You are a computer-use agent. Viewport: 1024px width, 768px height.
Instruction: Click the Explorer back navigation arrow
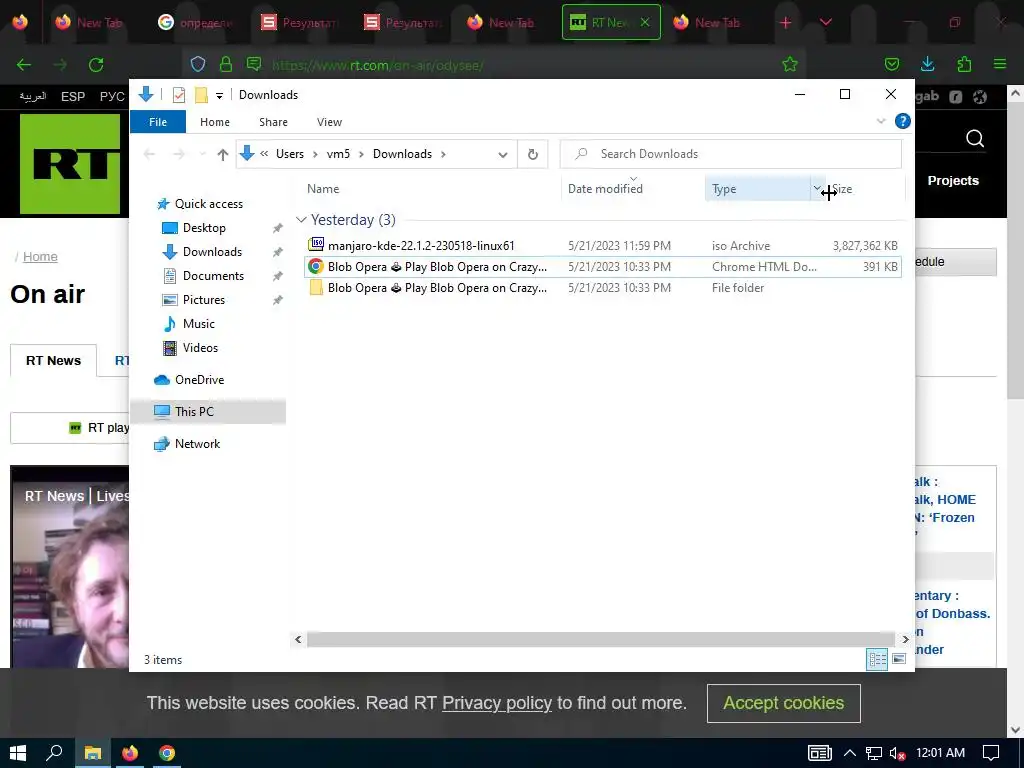[150, 154]
